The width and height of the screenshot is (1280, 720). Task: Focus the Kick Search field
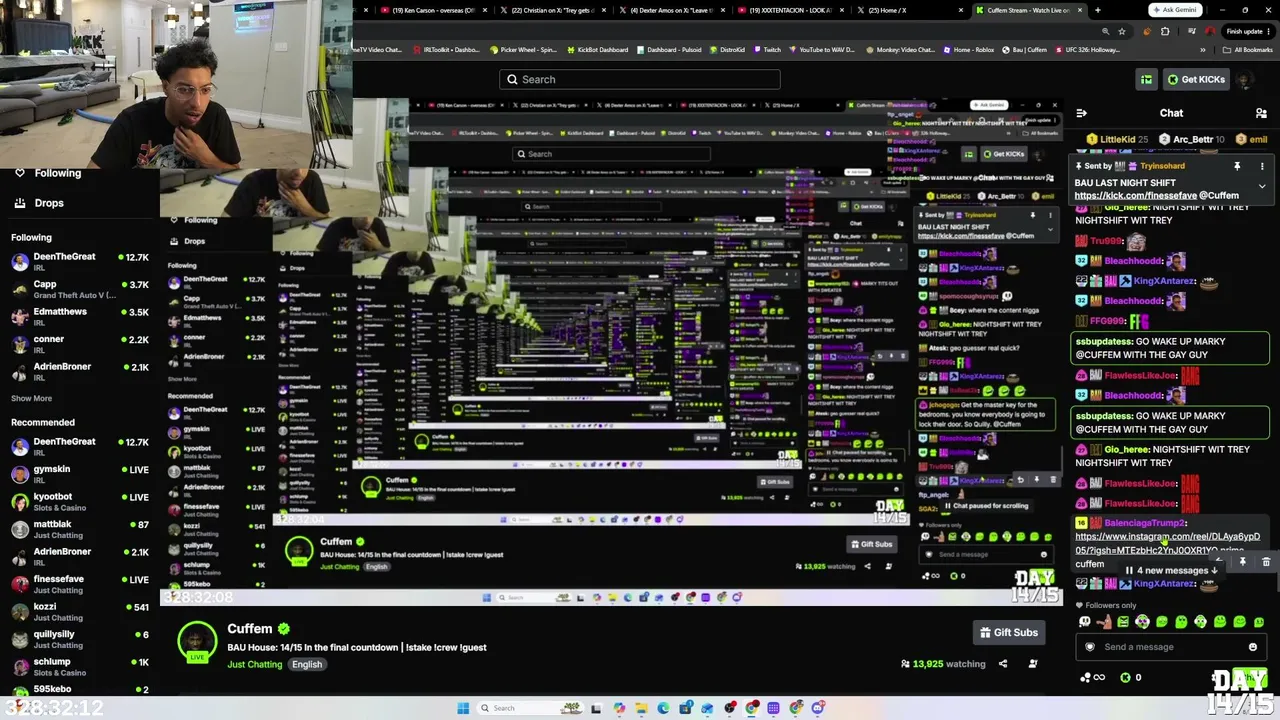[640, 80]
